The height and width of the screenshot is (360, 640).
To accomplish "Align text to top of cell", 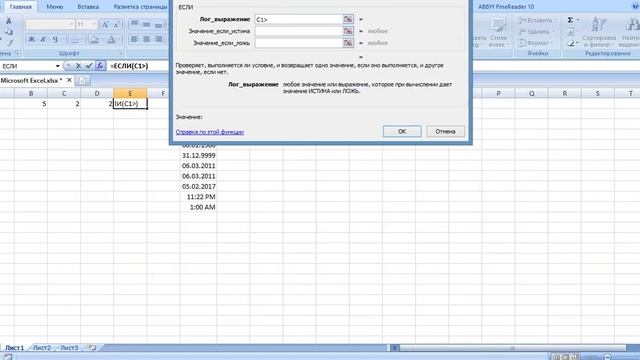I will pos(134,24).
